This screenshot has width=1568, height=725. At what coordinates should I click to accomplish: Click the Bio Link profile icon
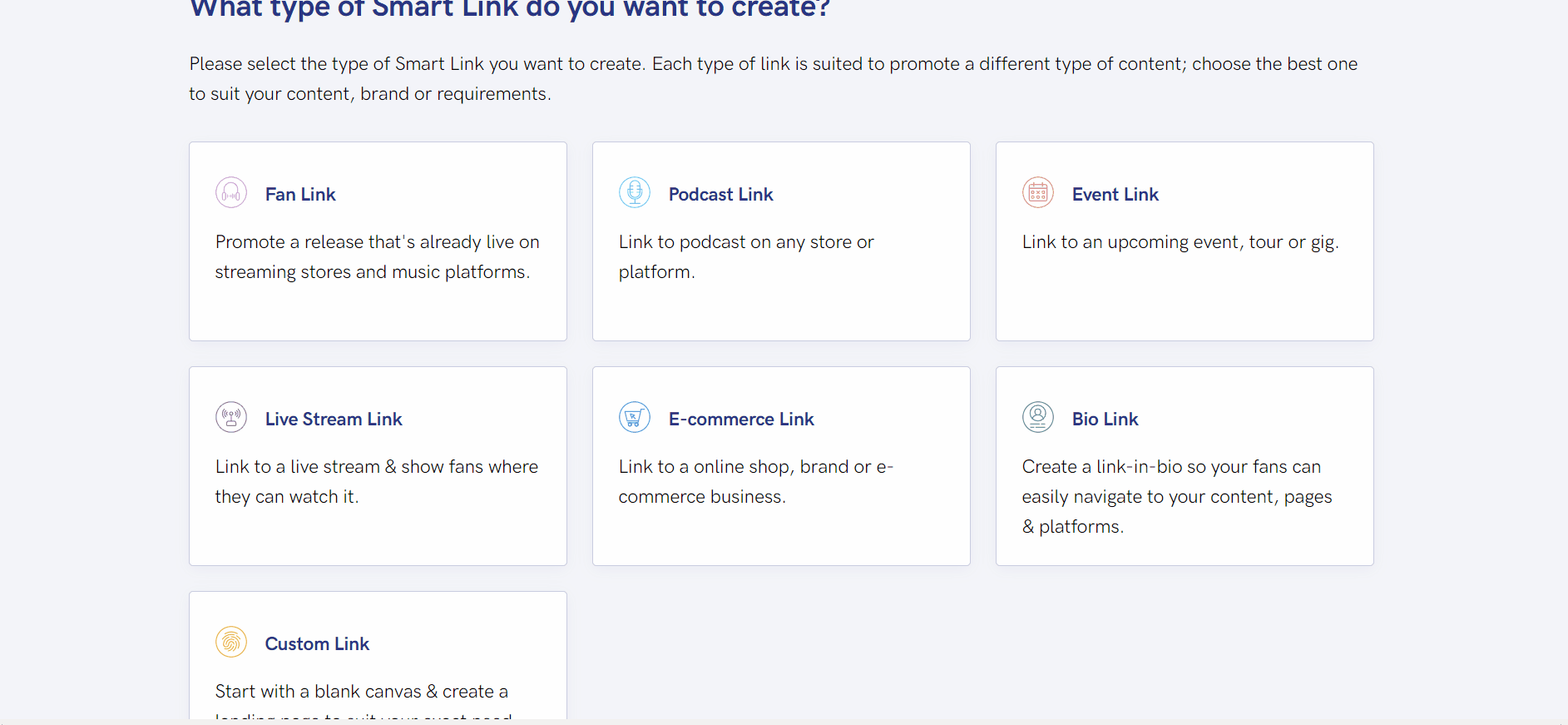click(x=1038, y=417)
